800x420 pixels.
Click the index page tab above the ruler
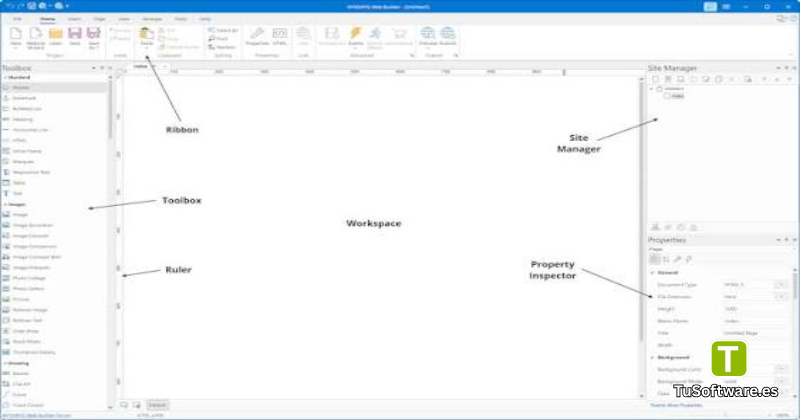click(x=141, y=66)
